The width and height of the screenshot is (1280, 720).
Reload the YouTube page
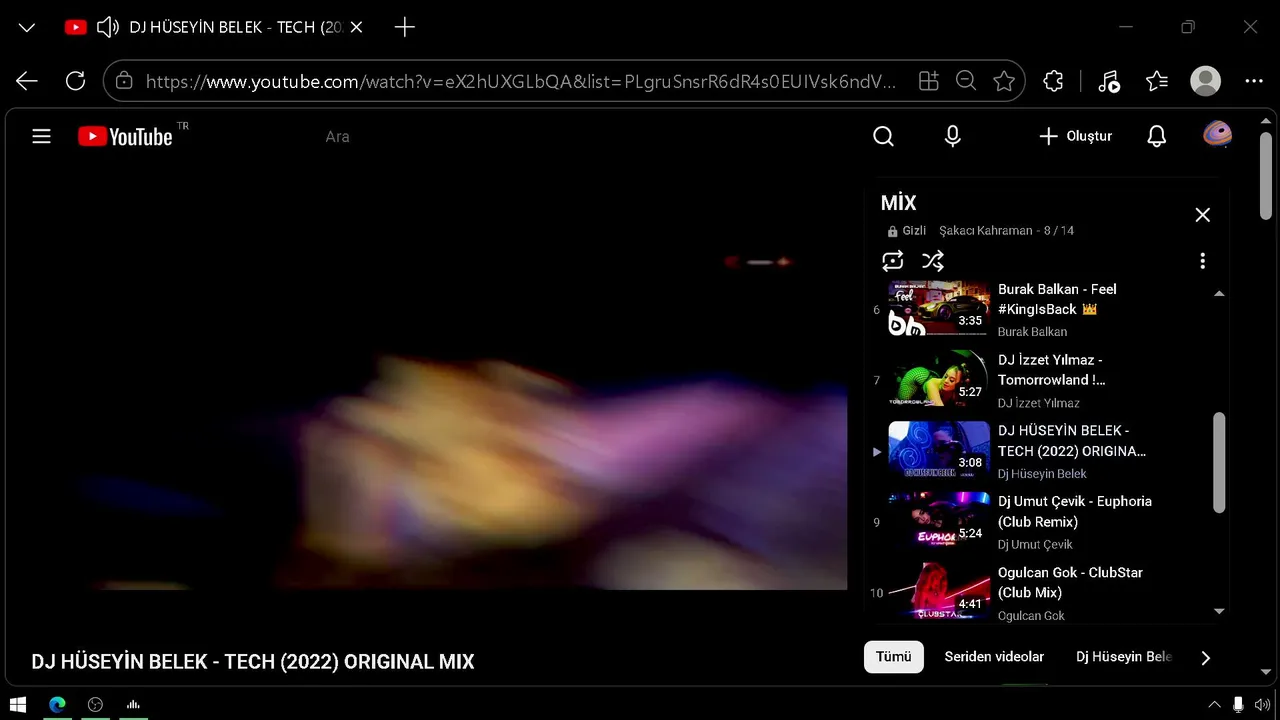tap(75, 81)
